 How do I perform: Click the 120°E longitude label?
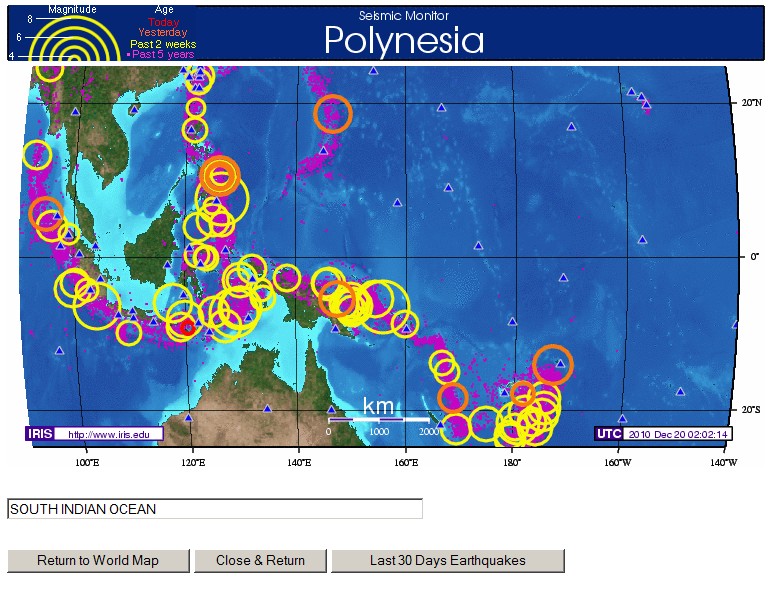click(193, 463)
